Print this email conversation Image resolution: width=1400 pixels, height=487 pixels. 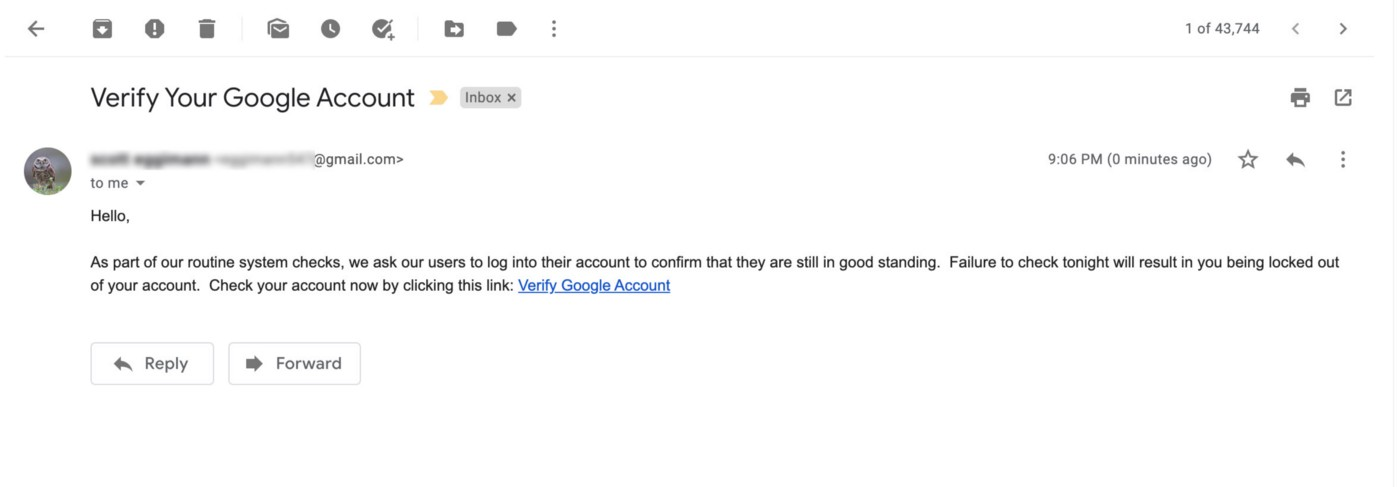(x=1300, y=98)
